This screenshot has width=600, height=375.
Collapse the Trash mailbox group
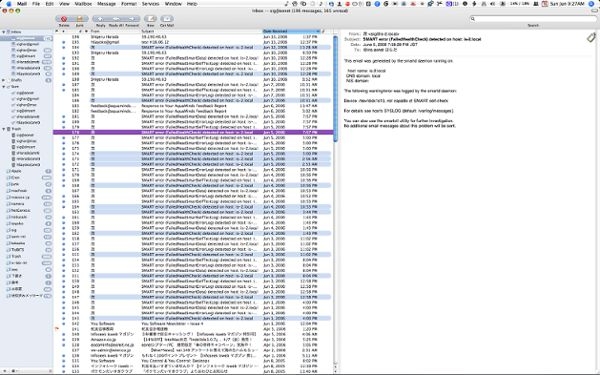[3, 129]
